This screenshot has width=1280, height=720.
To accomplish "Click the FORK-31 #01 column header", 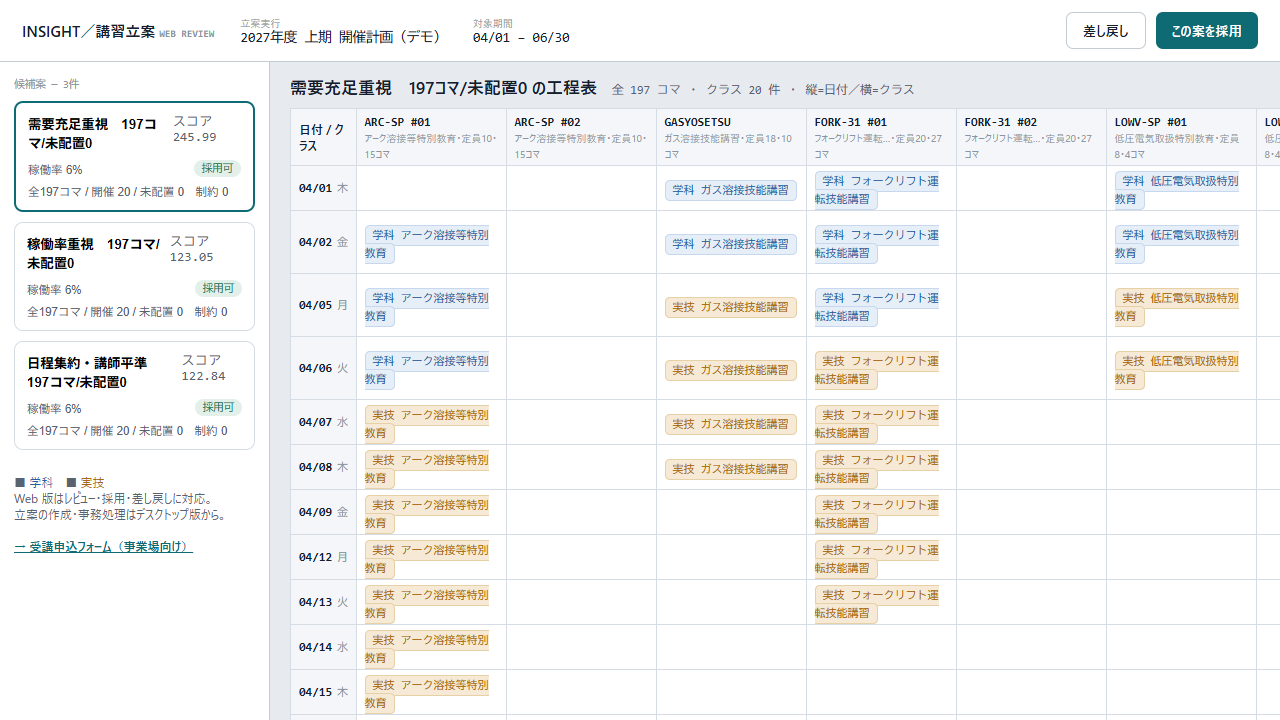I will pyautogui.click(x=881, y=137).
